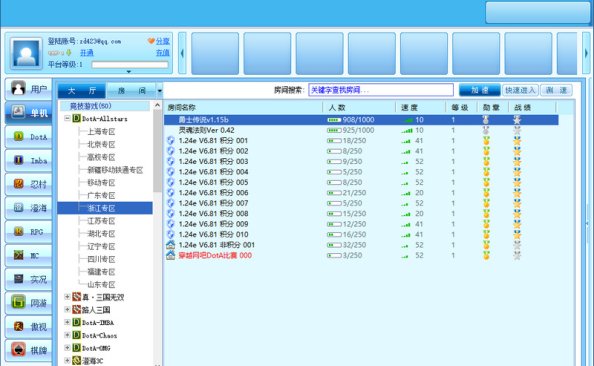The width and height of the screenshot is (594, 366).
Task: Click the 房间搜索 keyword input field
Action: click(381, 90)
